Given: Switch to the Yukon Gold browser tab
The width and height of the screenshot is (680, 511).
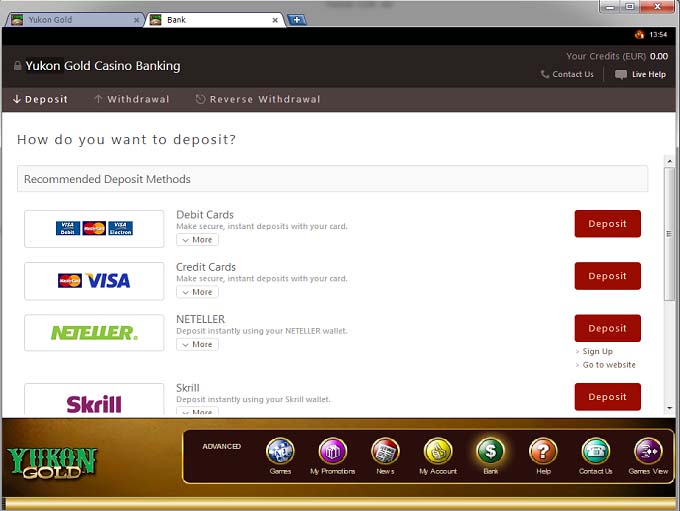Looking at the screenshot, I should 70,20.
